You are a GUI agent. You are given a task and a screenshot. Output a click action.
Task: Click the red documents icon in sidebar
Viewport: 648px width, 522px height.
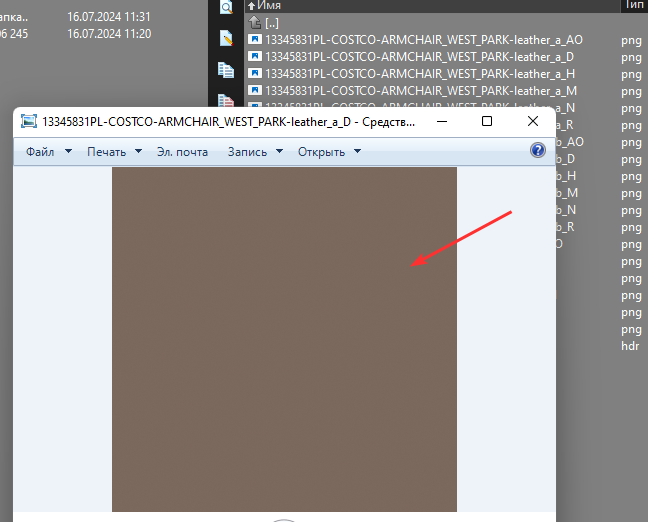(x=226, y=100)
